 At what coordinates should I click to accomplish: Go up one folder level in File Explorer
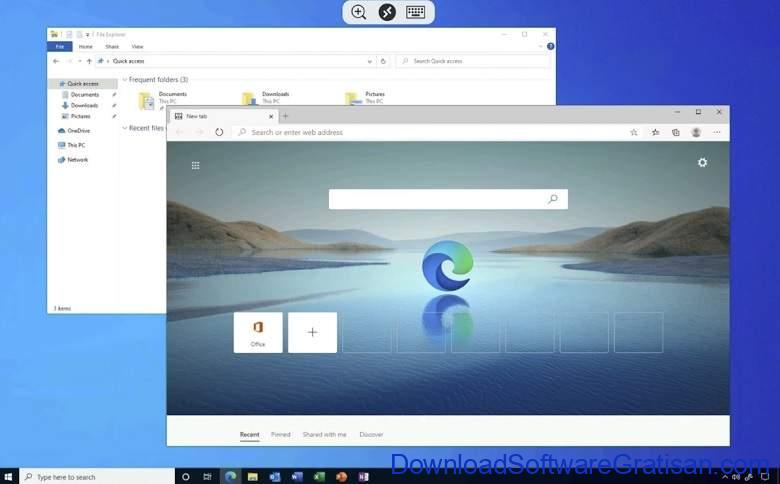pyautogui.click(x=89, y=61)
